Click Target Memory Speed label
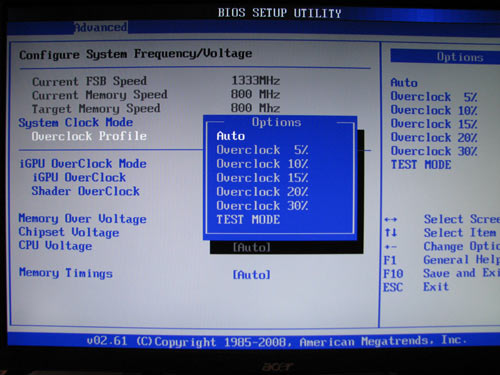This screenshot has width=500, height=375. point(96,109)
